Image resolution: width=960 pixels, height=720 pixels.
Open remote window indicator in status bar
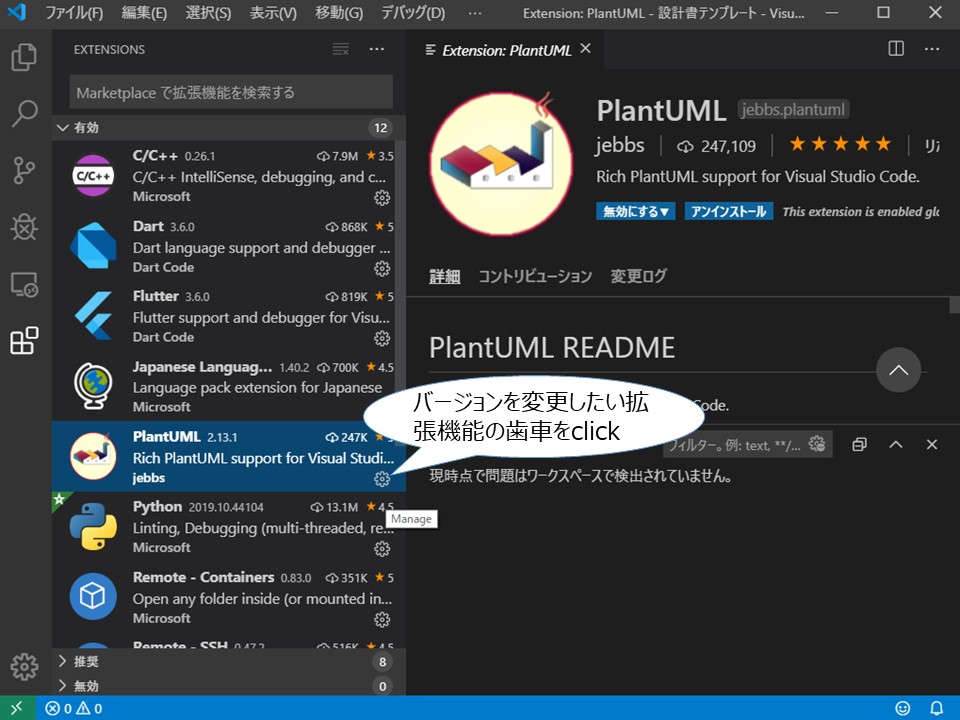[17, 708]
